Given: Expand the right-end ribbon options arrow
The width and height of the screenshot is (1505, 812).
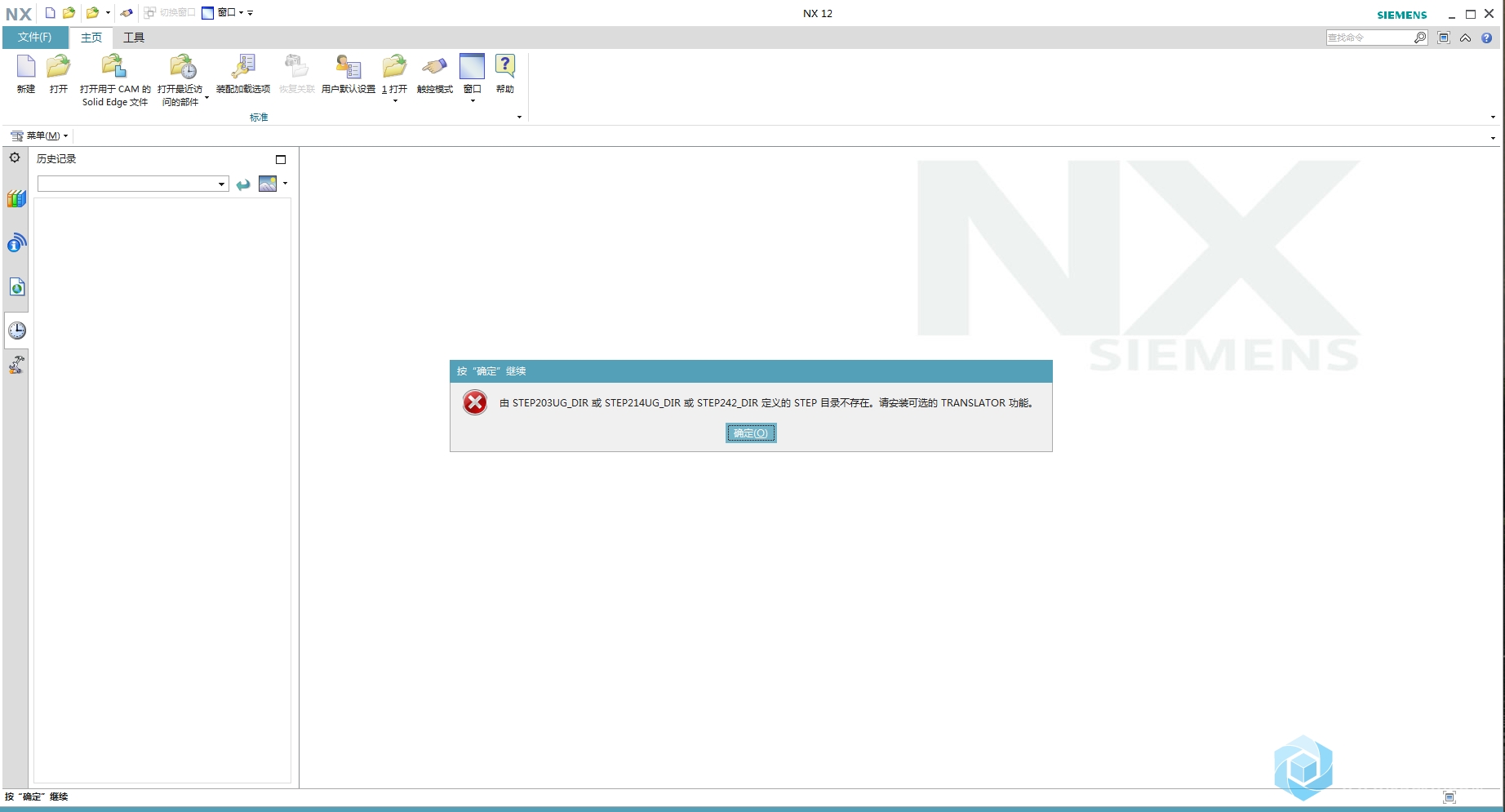Looking at the screenshot, I should coord(1493,118).
